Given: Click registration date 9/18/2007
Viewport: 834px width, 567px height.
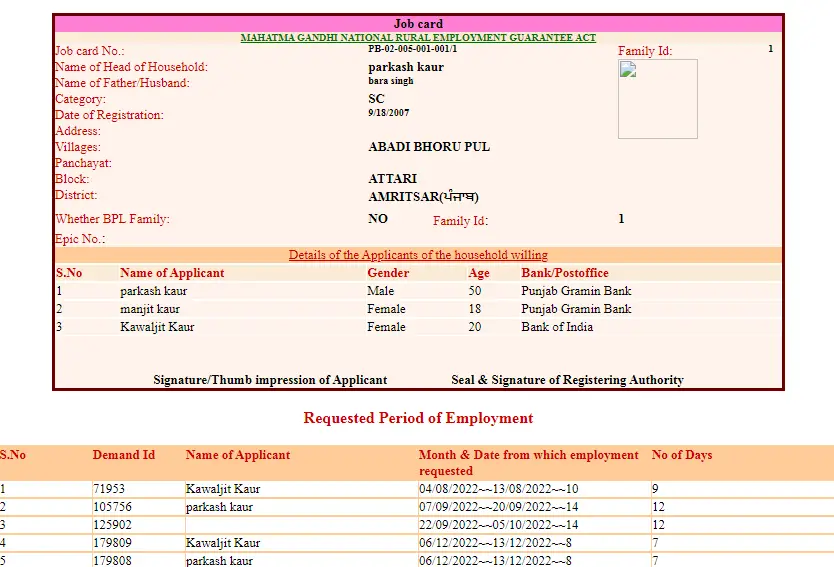Looking at the screenshot, I should [389, 113].
